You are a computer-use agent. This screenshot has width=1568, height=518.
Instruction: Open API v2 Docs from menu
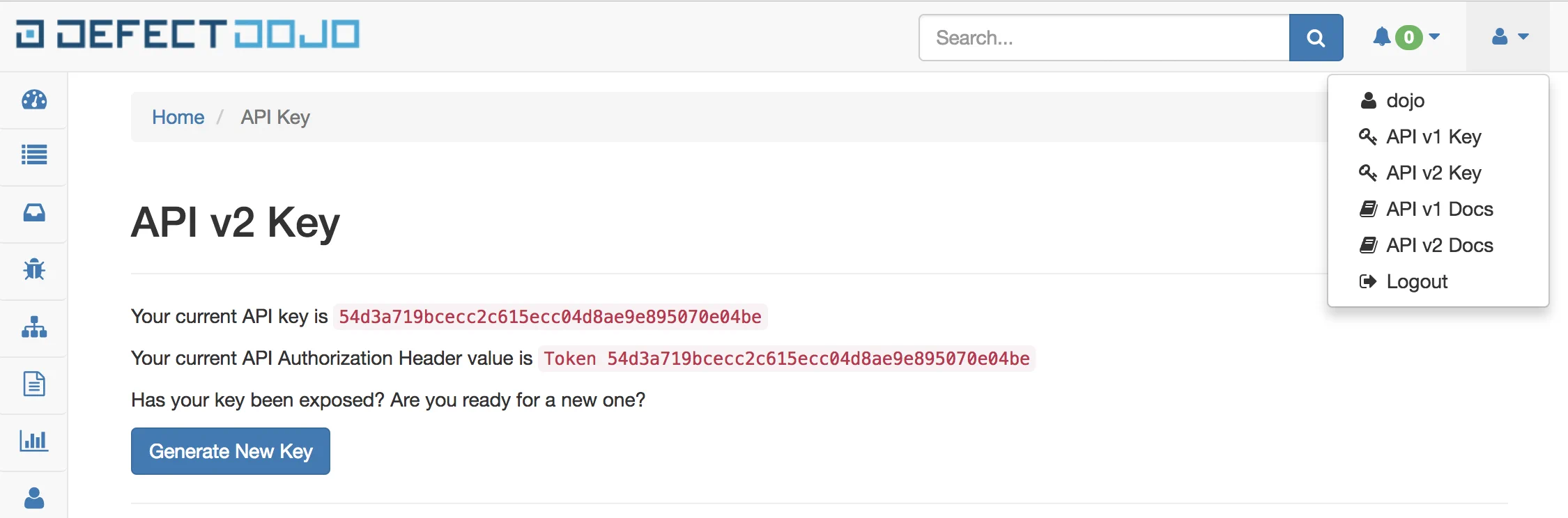[1439, 245]
